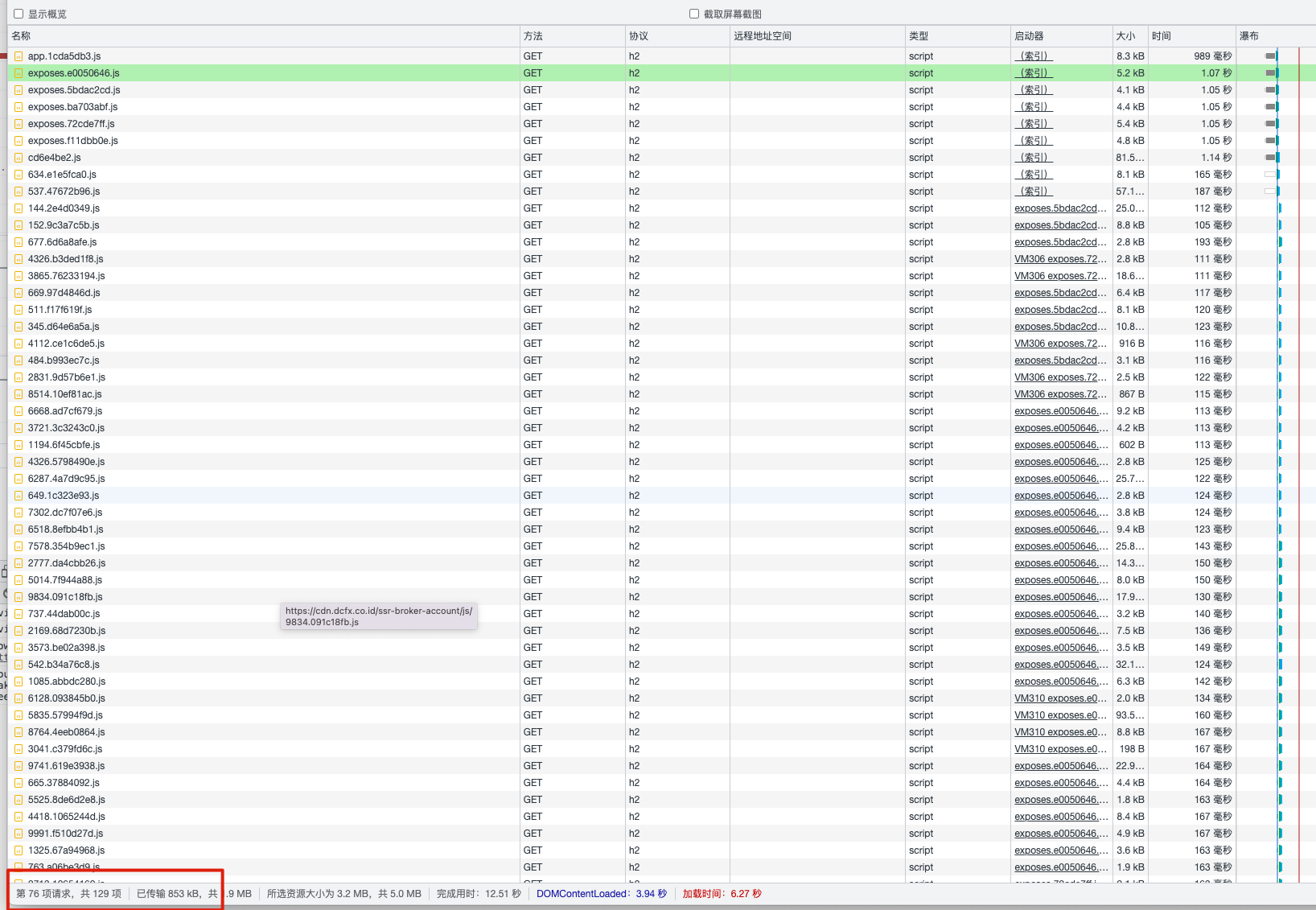Click script file icon of 634.e1e5fca0.js
The image size is (1316, 910).
(x=19, y=175)
